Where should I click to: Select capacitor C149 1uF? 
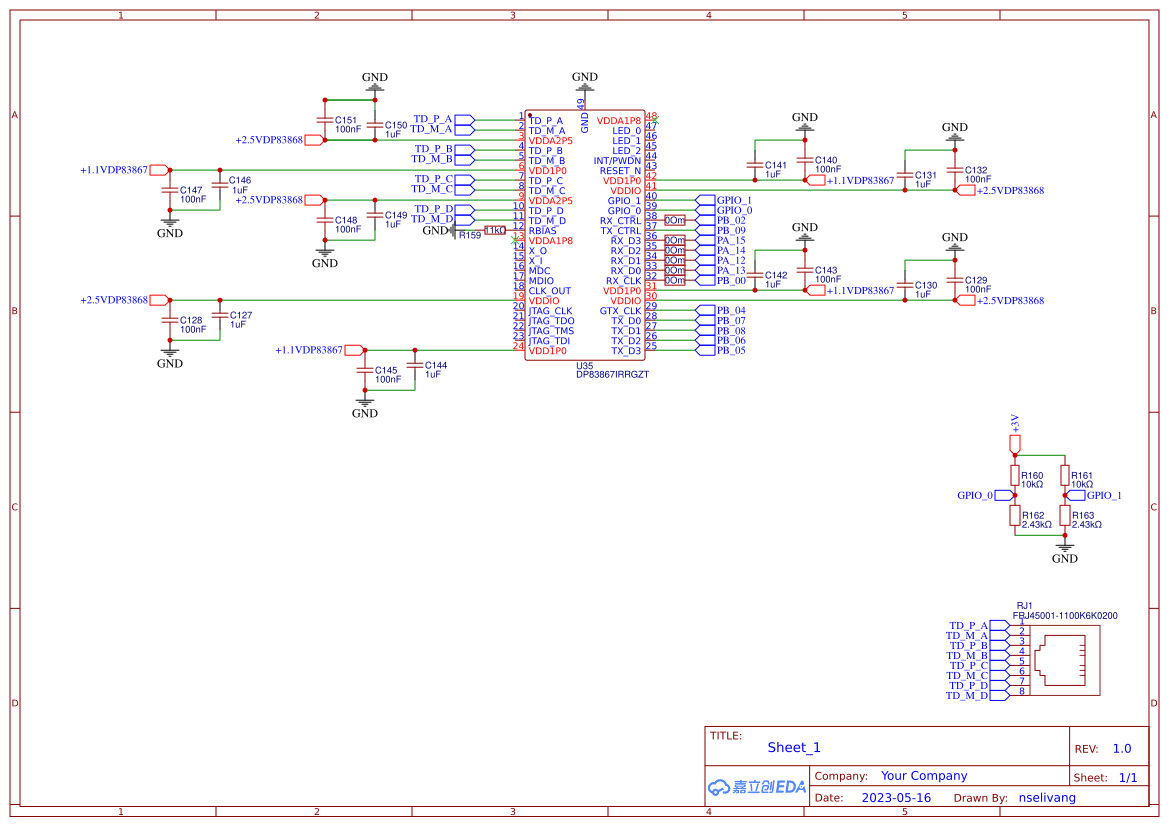point(375,216)
